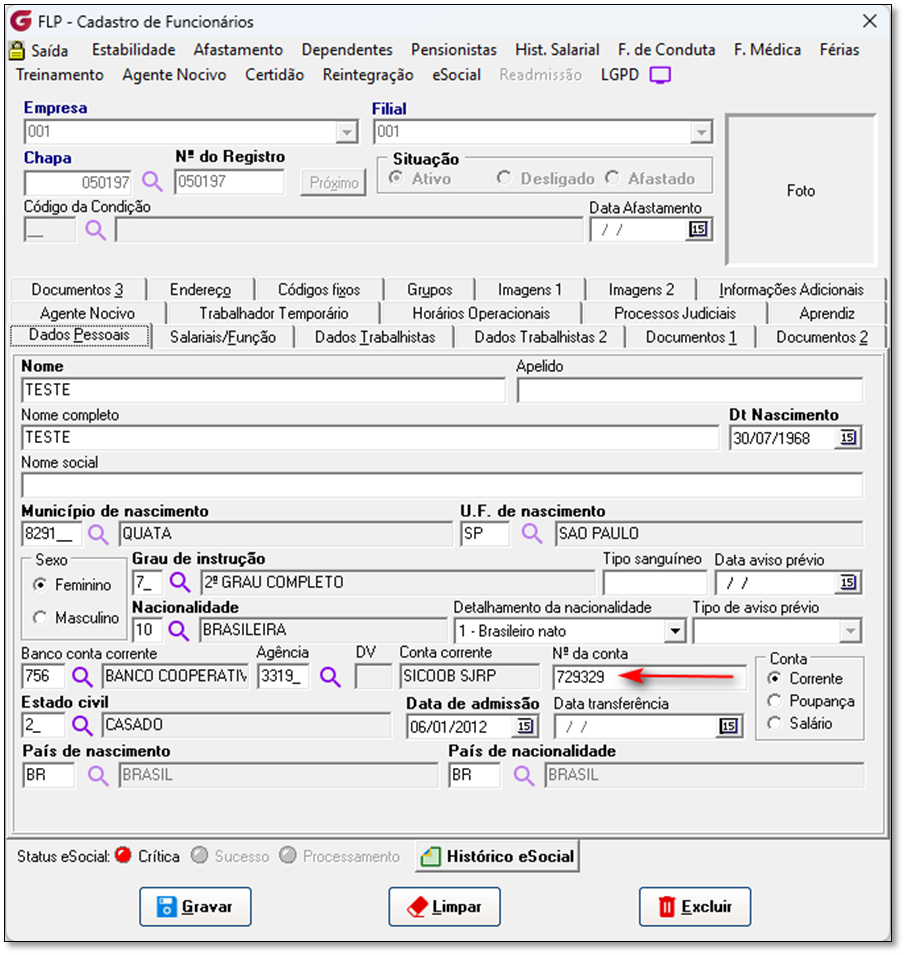Search Grau de instrução with magnifier

(180, 582)
